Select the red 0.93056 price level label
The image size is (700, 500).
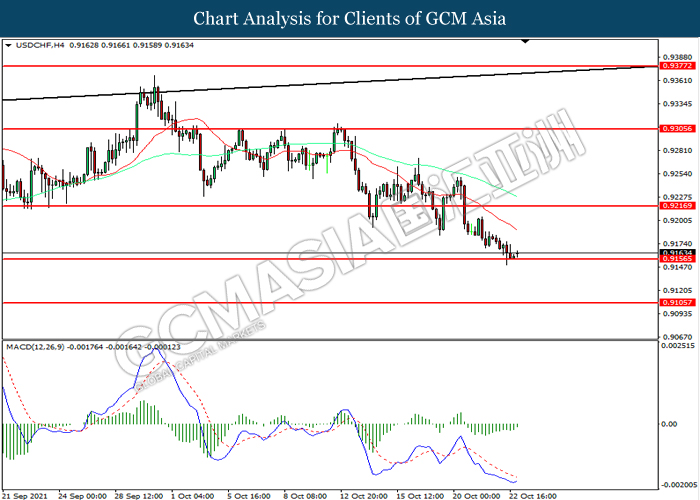click(677, 129)
